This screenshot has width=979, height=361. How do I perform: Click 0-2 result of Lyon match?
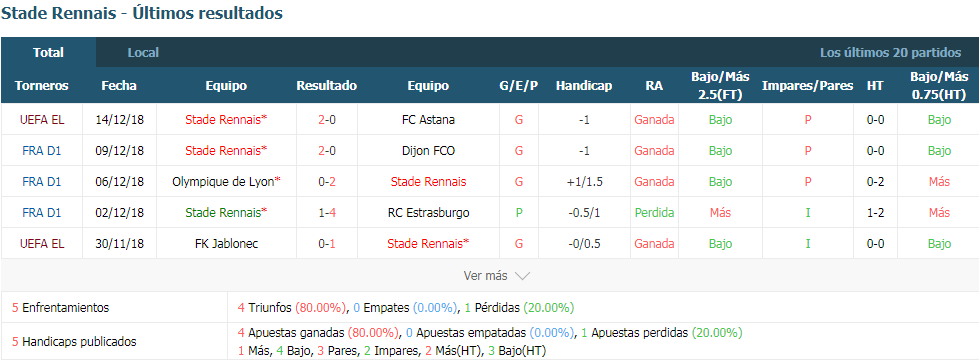pos(327,182)
